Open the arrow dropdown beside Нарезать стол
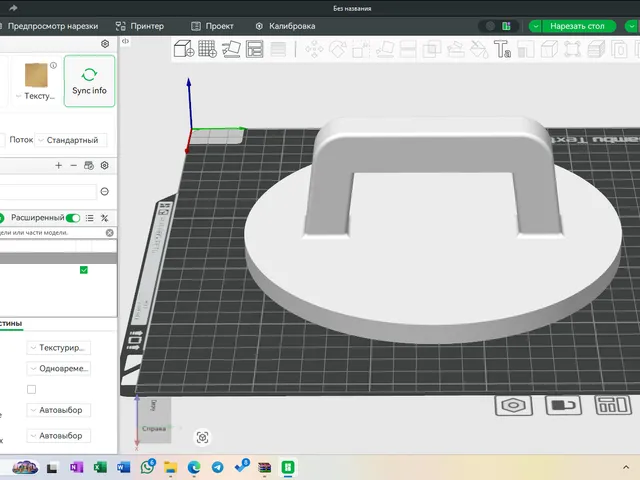Image resolution: width=640 pixels, height=480 pixels. coord(536,26)
